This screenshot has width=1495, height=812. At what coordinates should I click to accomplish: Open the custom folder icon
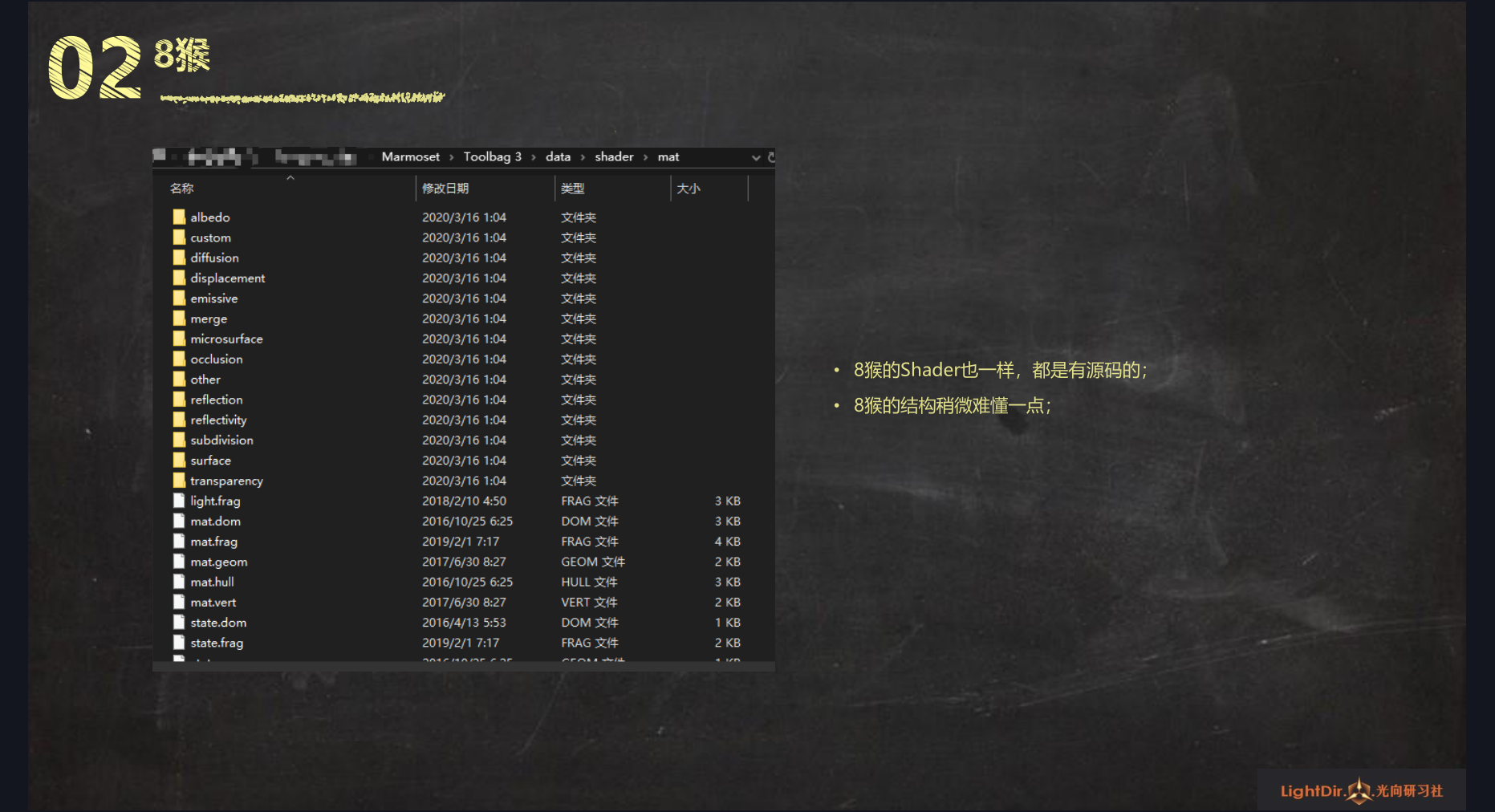pos(179,237)
